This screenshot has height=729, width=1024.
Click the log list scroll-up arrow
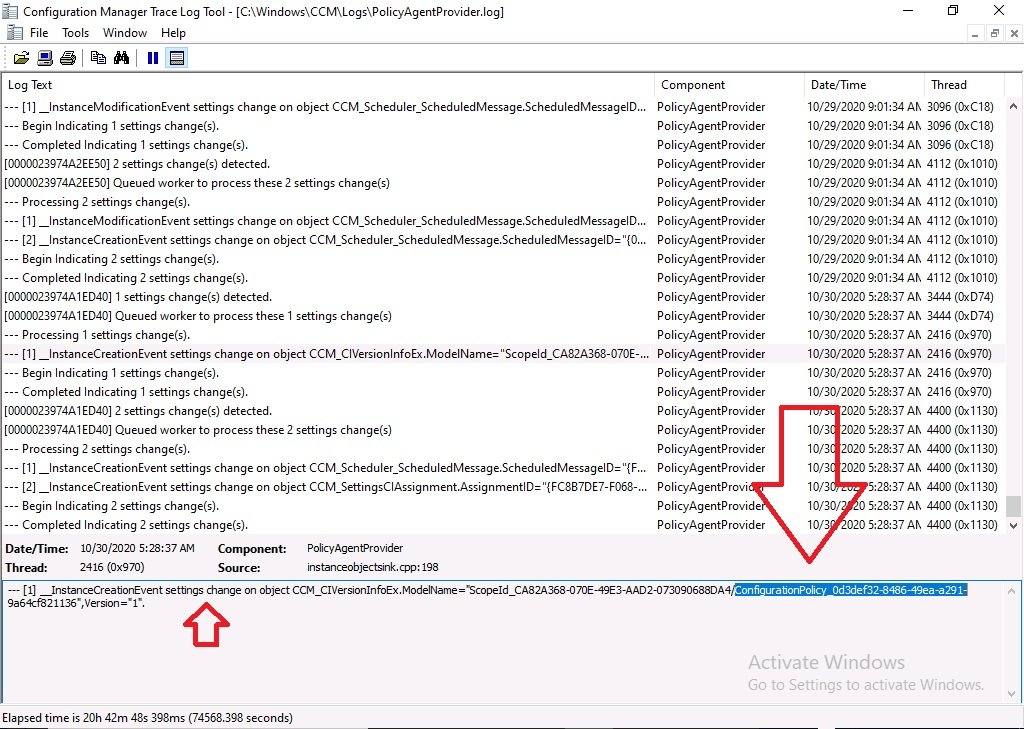coord(1013,106)
